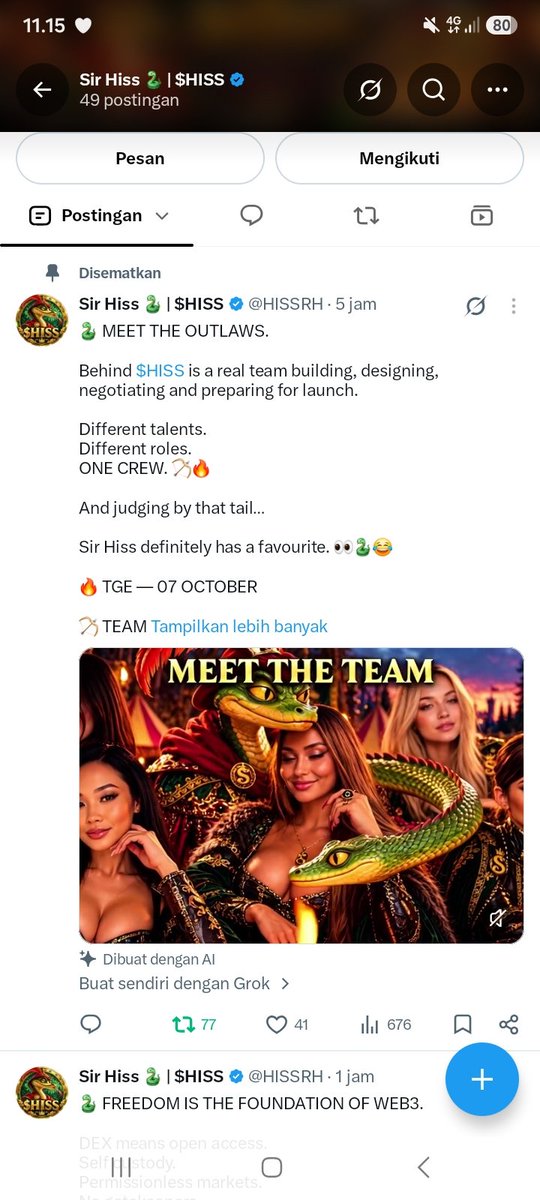
Task: Bookmark the pinned post
Action: [462, 1024]
